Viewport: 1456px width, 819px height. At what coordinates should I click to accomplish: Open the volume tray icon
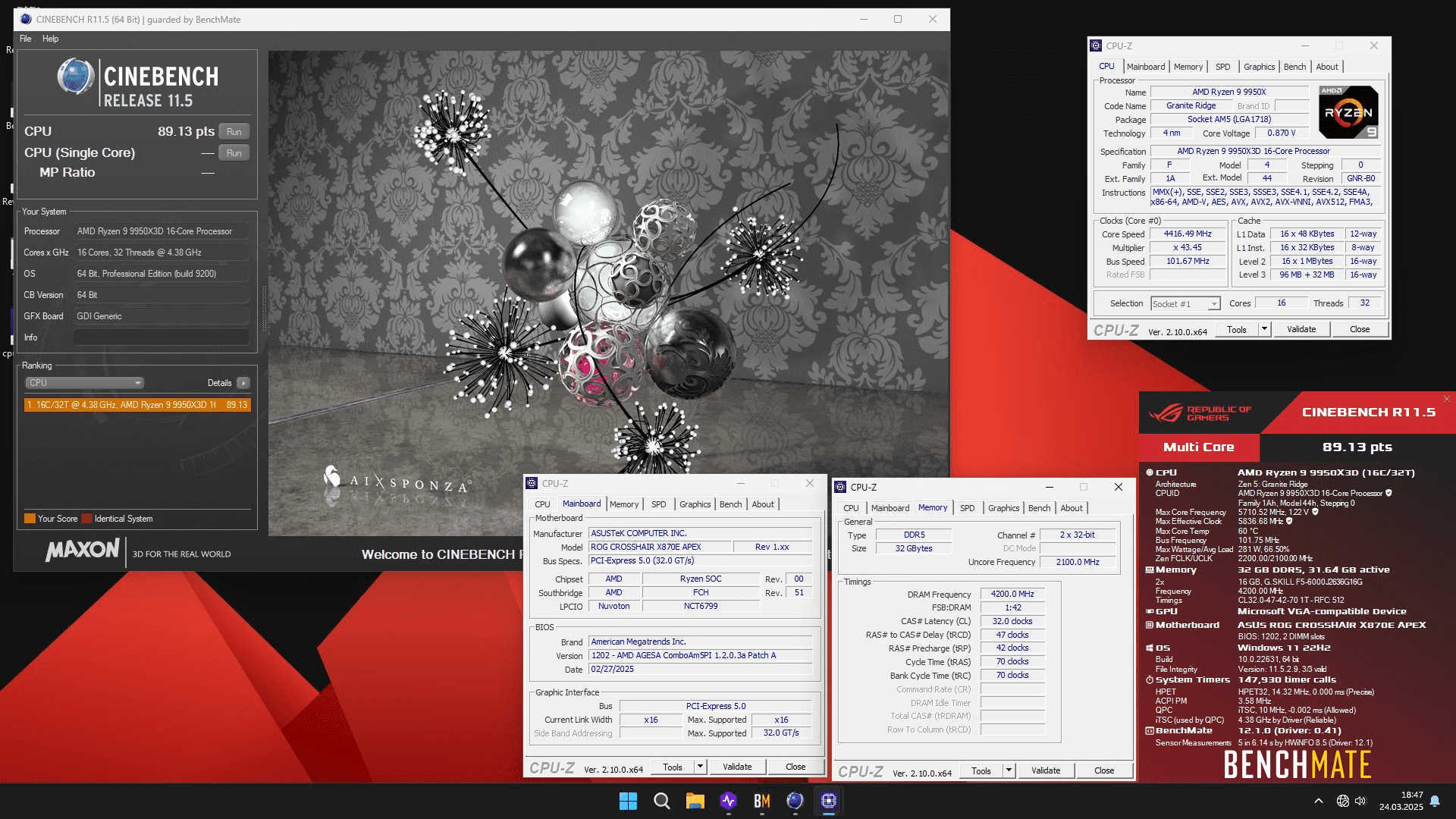(x=1360, y=801)
